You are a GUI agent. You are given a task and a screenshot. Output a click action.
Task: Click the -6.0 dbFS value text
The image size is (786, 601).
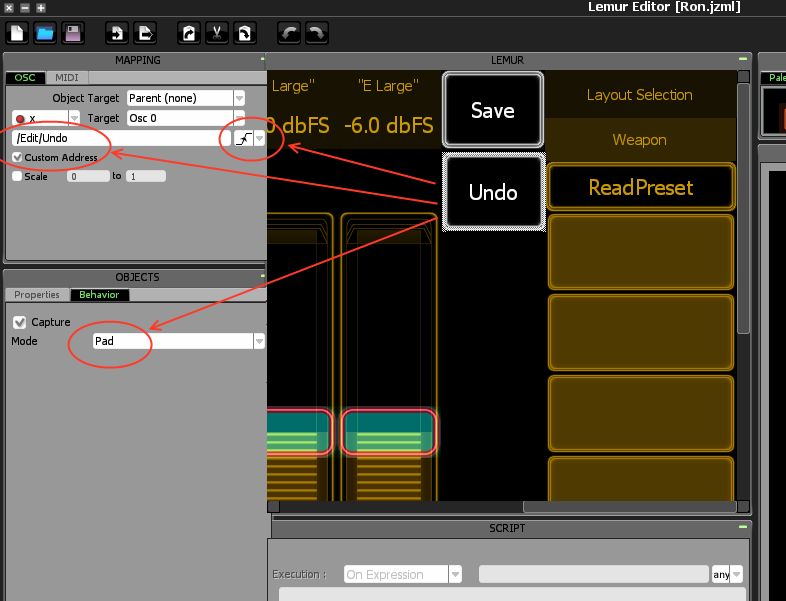tap(389, 125)
